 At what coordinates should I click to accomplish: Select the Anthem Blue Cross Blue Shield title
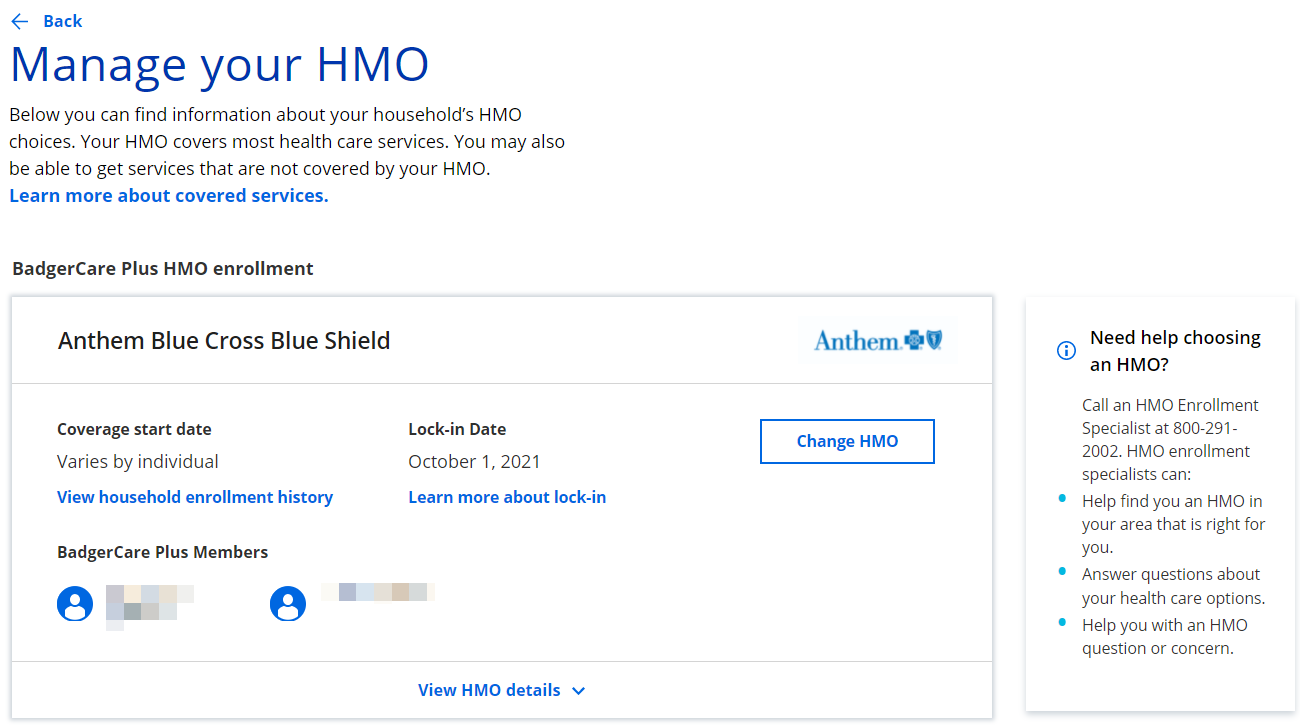pyautogui.click(x=224, y=341)
